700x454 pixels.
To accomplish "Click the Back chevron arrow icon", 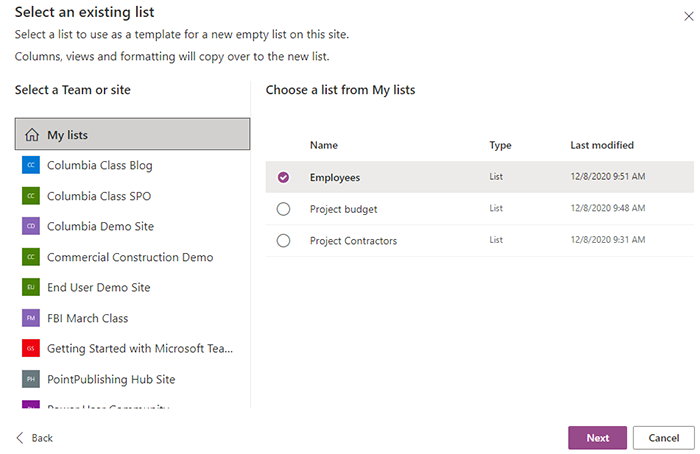I will 20,437.
